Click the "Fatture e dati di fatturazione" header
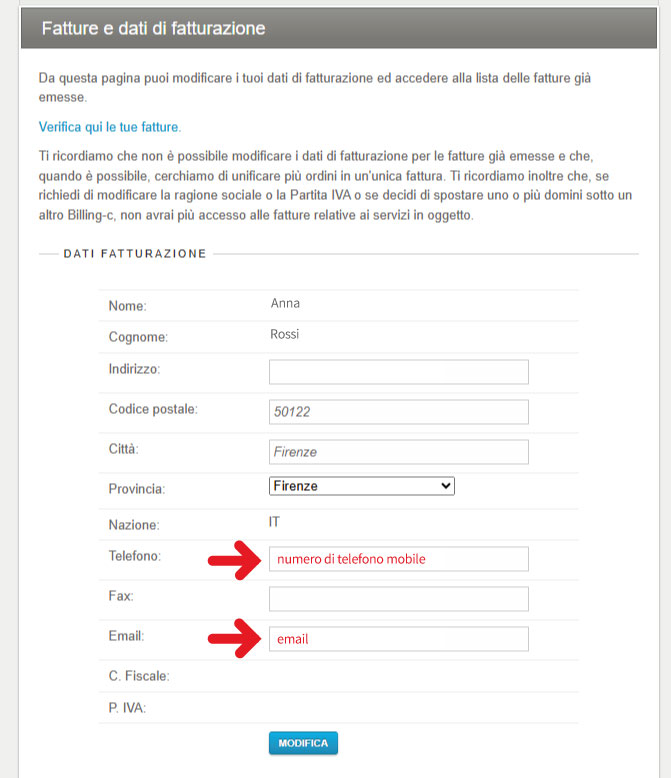Image resolution: width=671 pixels, height=778 pixels. pyautogui.click(x=153, y=29)
